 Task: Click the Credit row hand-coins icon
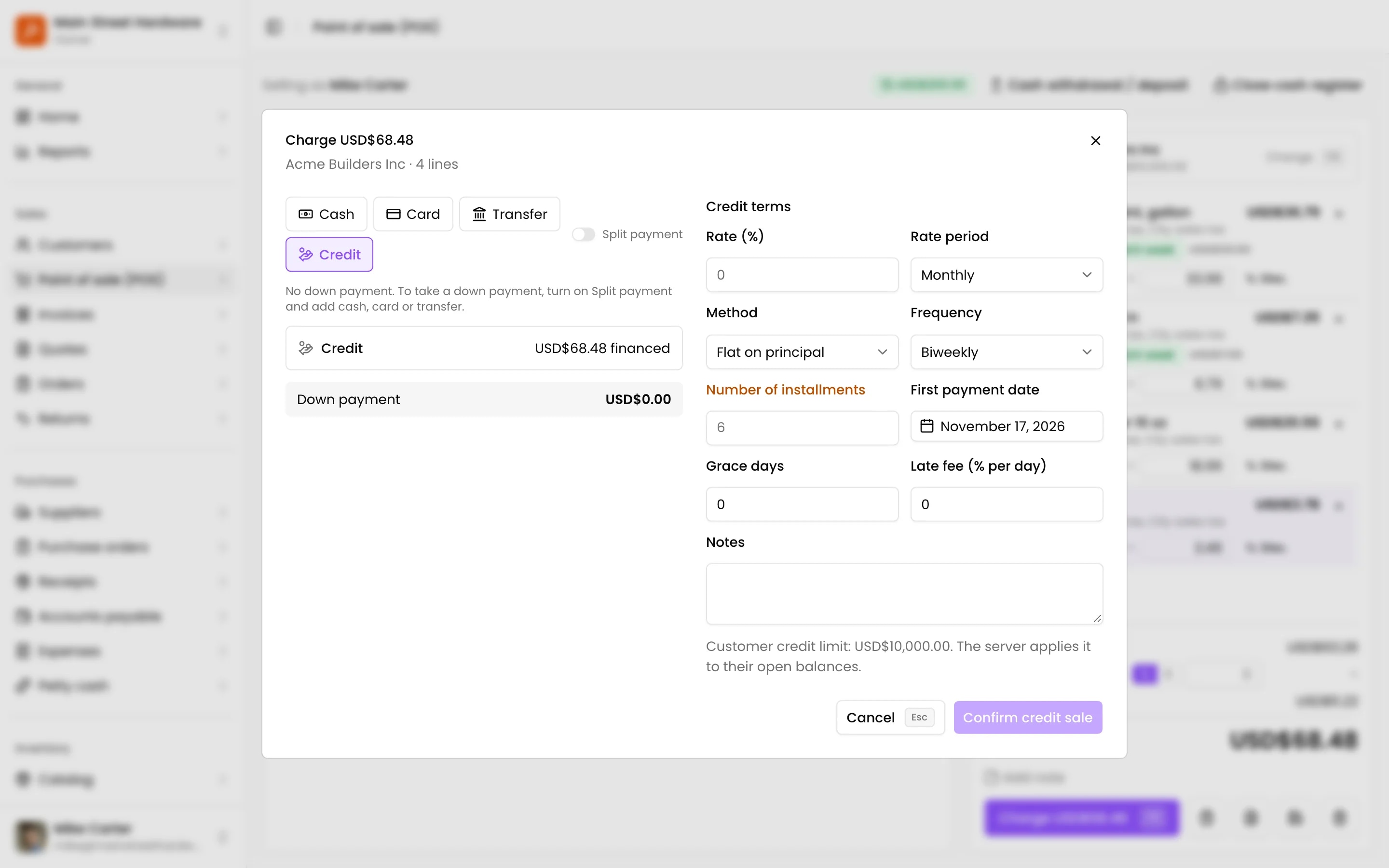click(305, 348)
